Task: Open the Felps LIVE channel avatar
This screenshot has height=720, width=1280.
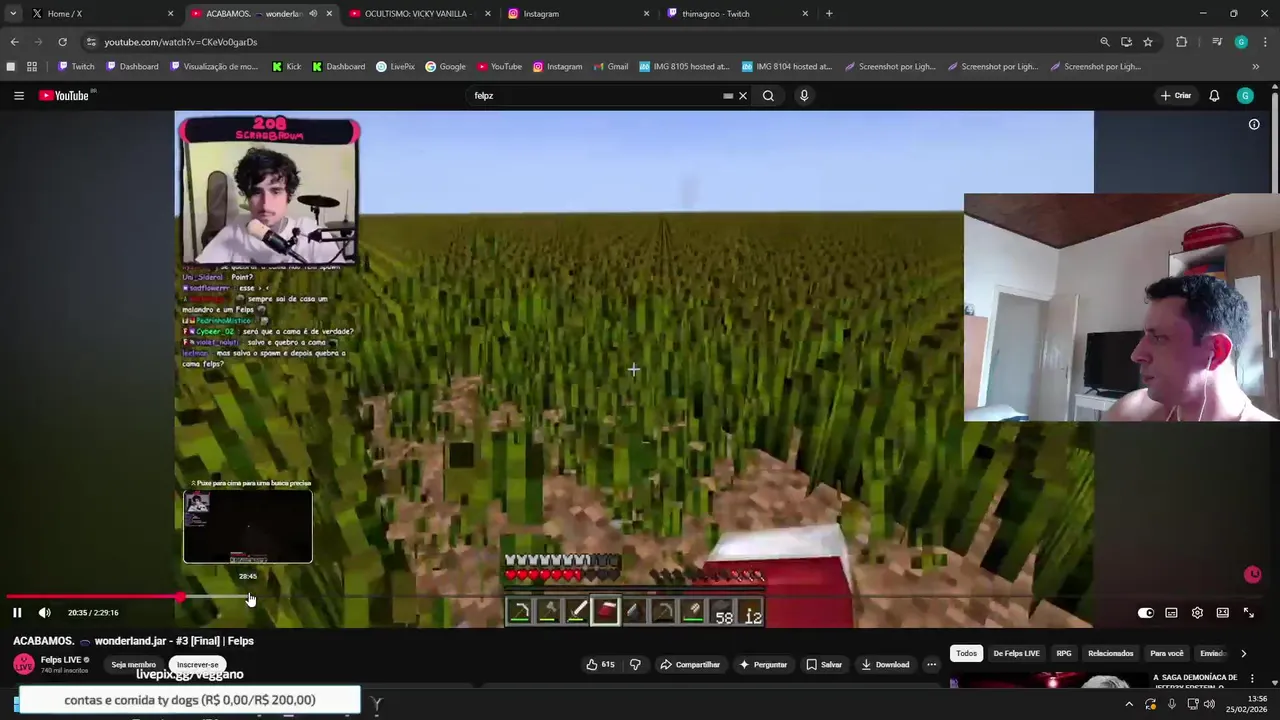Action: [23, 665]
